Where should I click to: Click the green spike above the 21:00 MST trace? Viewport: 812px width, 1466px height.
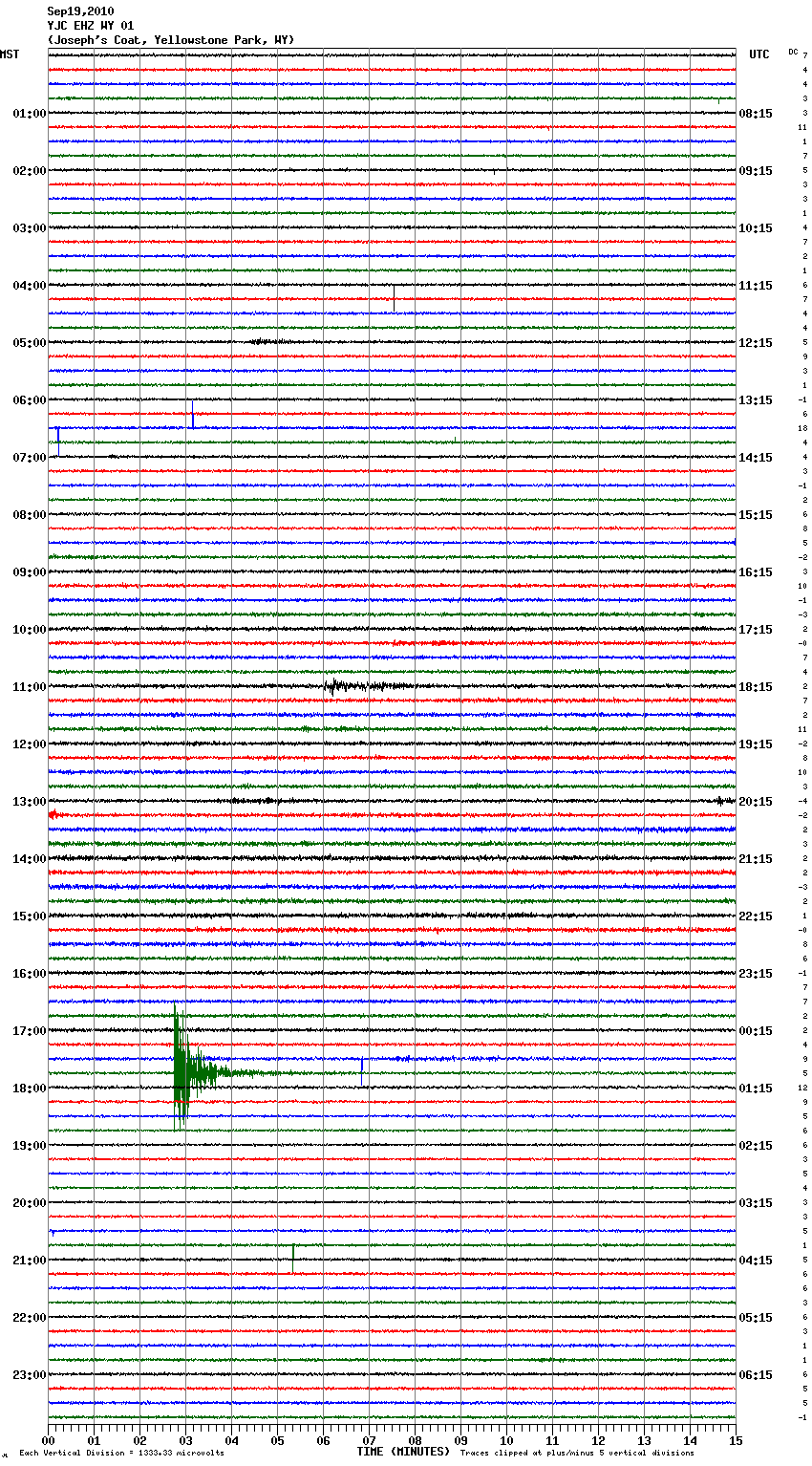pyautogui.click(x=292, y=1259)
